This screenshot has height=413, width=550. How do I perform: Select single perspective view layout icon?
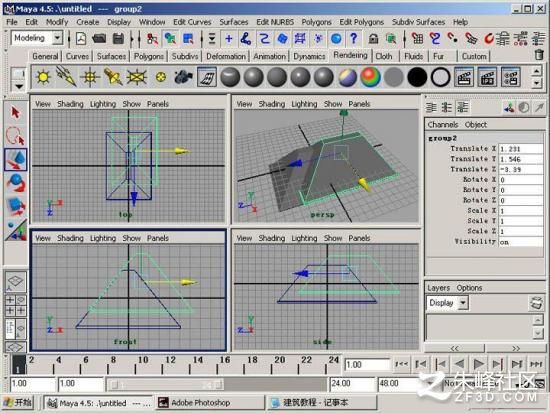(x=15, y=281)
